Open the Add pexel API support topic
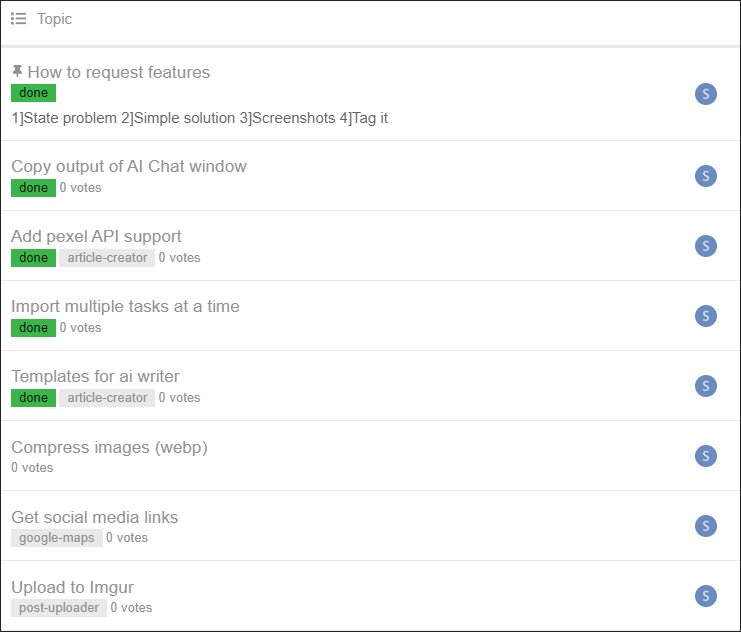741x632 pixels. (x=96, y=236)
